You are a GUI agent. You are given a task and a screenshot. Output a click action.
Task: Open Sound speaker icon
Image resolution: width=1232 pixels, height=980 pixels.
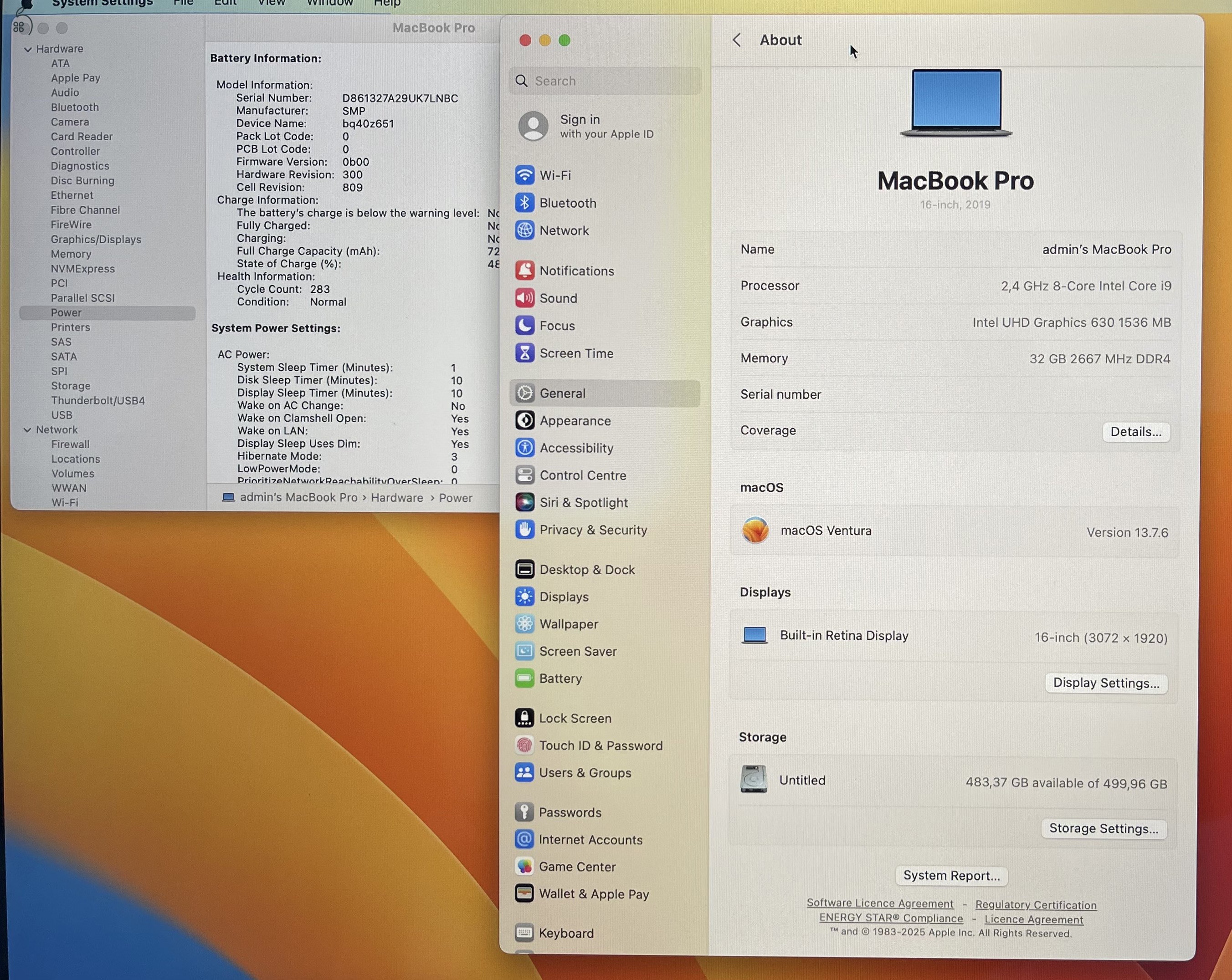524,298
